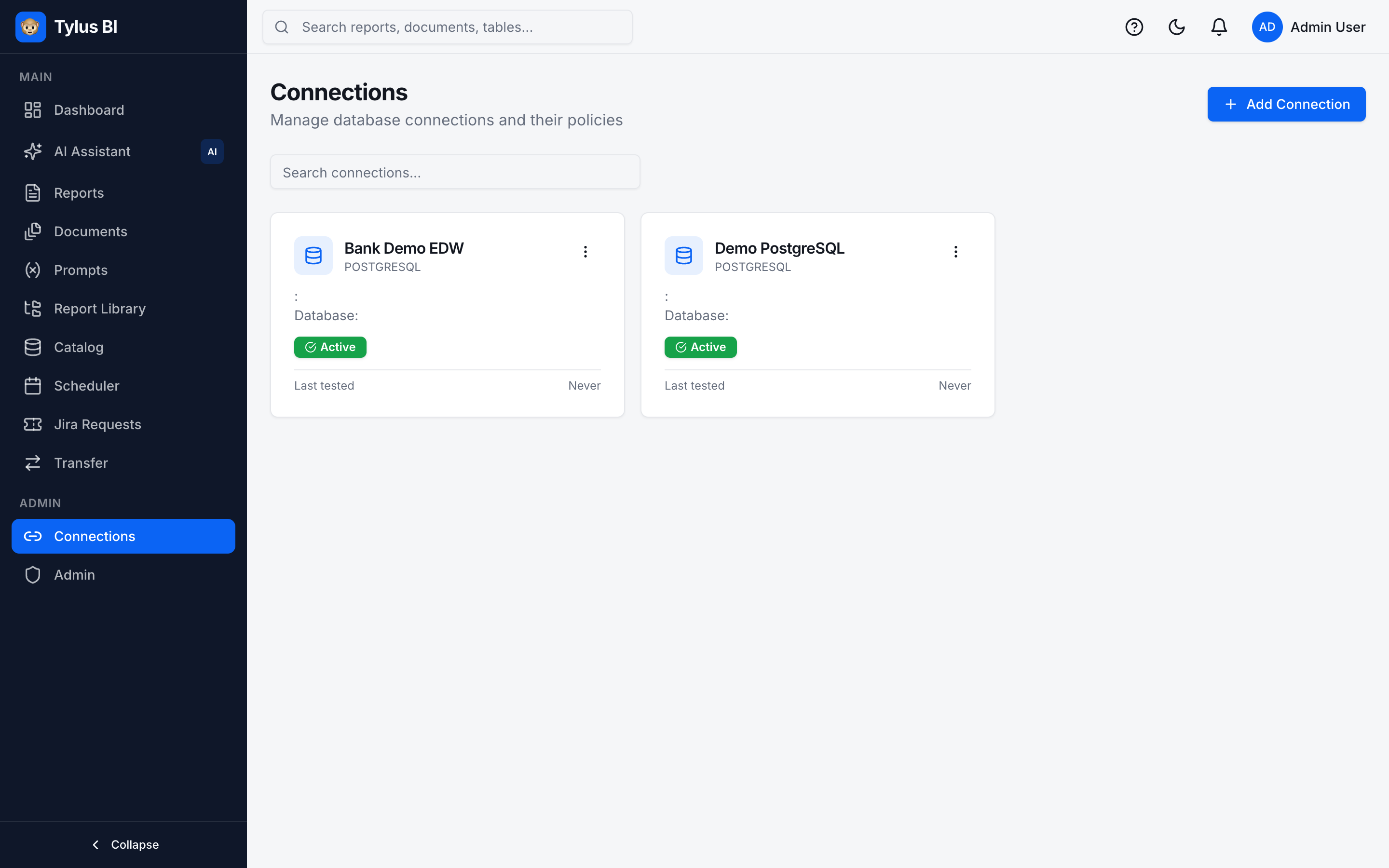Open Demo PostgreSQL three-dot menu
Viewport: 1389px width, 868px height.
955,251
